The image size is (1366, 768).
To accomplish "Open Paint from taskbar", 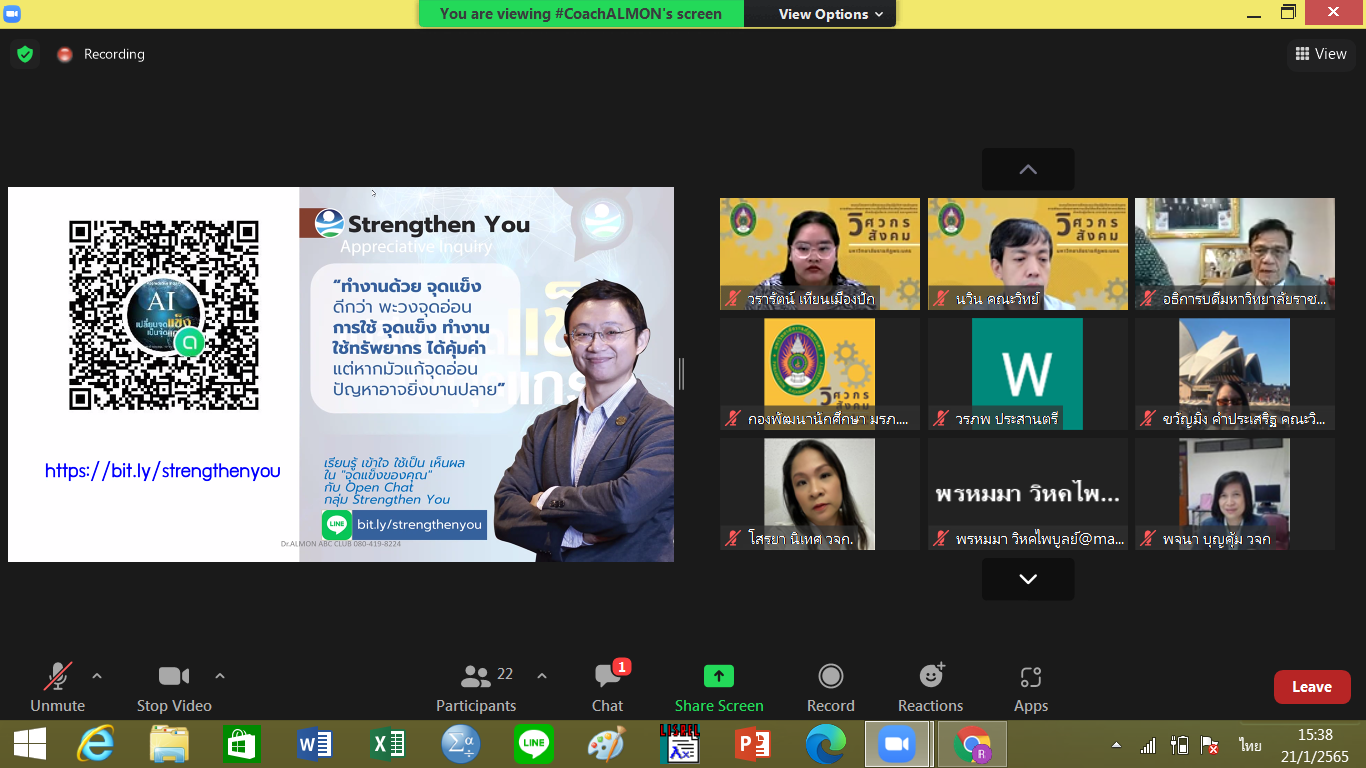I will coord(606,744).
